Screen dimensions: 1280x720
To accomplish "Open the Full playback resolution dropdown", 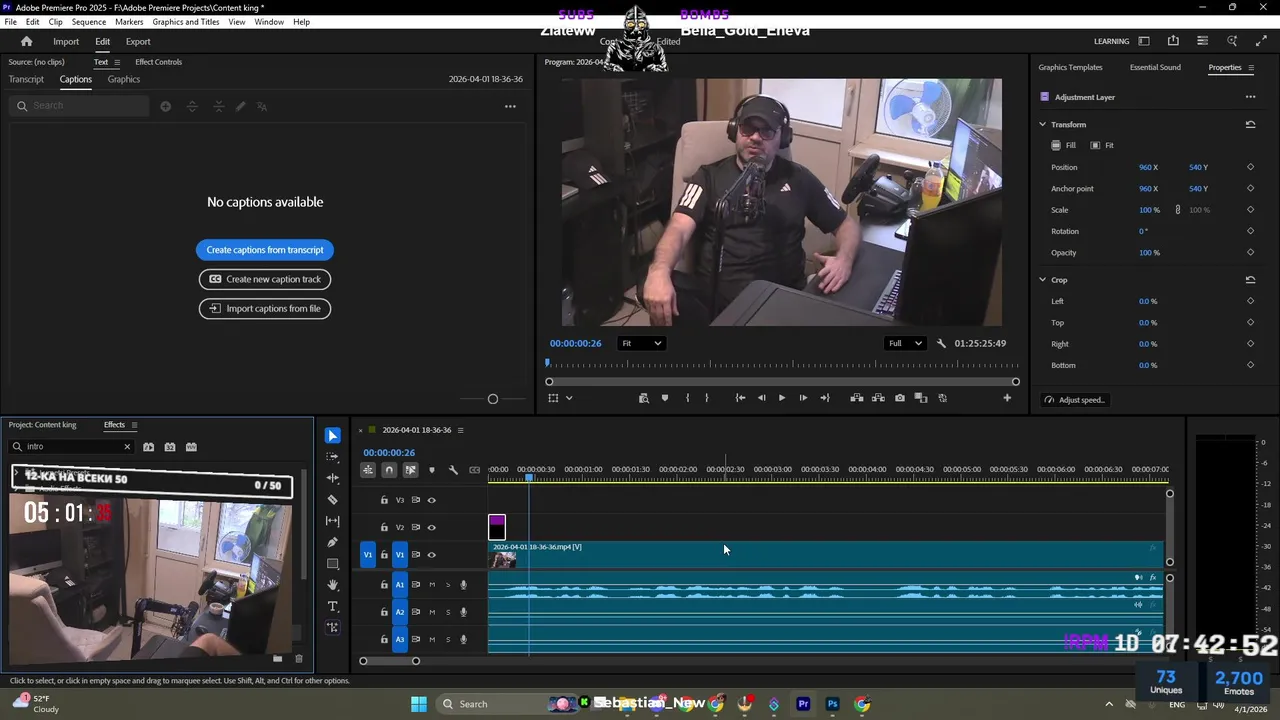I will coord(904,343).
